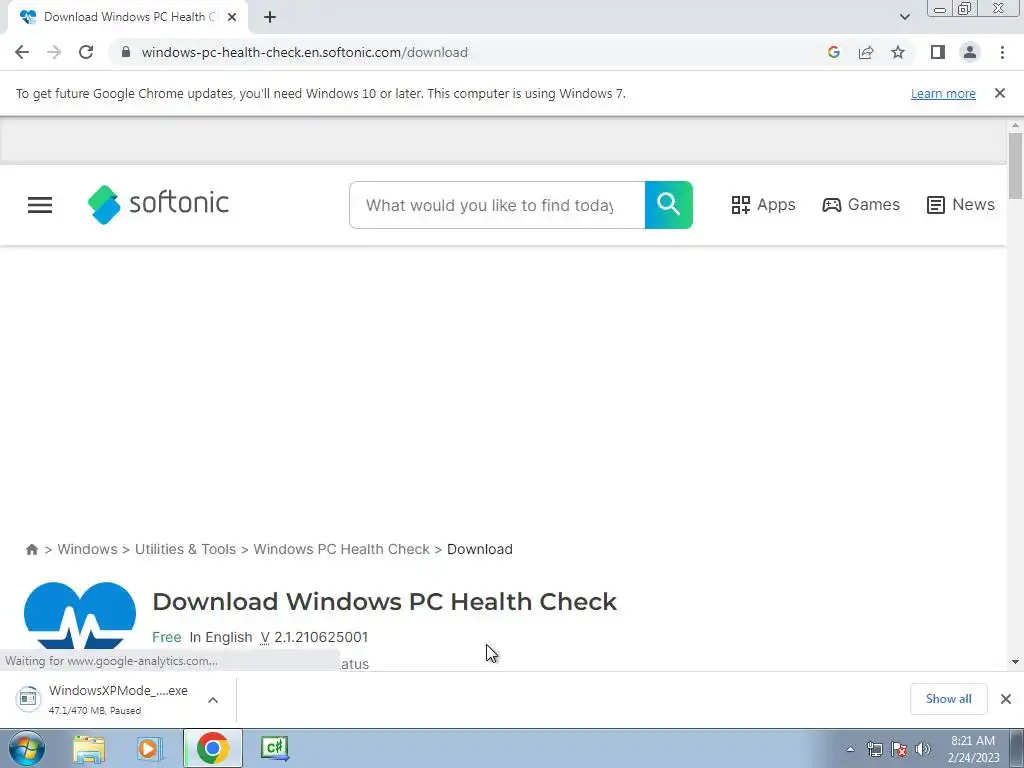The image size is (1024, 768).
Task: Click the Show all downloads button
Action: [x=948, y=699]
